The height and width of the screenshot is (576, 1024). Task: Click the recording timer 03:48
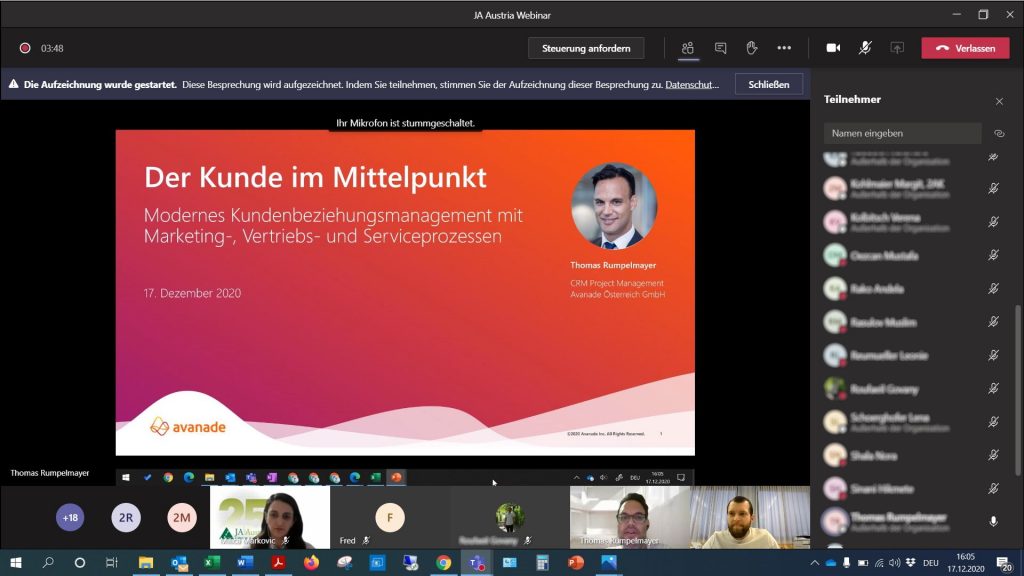pos(52,48)
